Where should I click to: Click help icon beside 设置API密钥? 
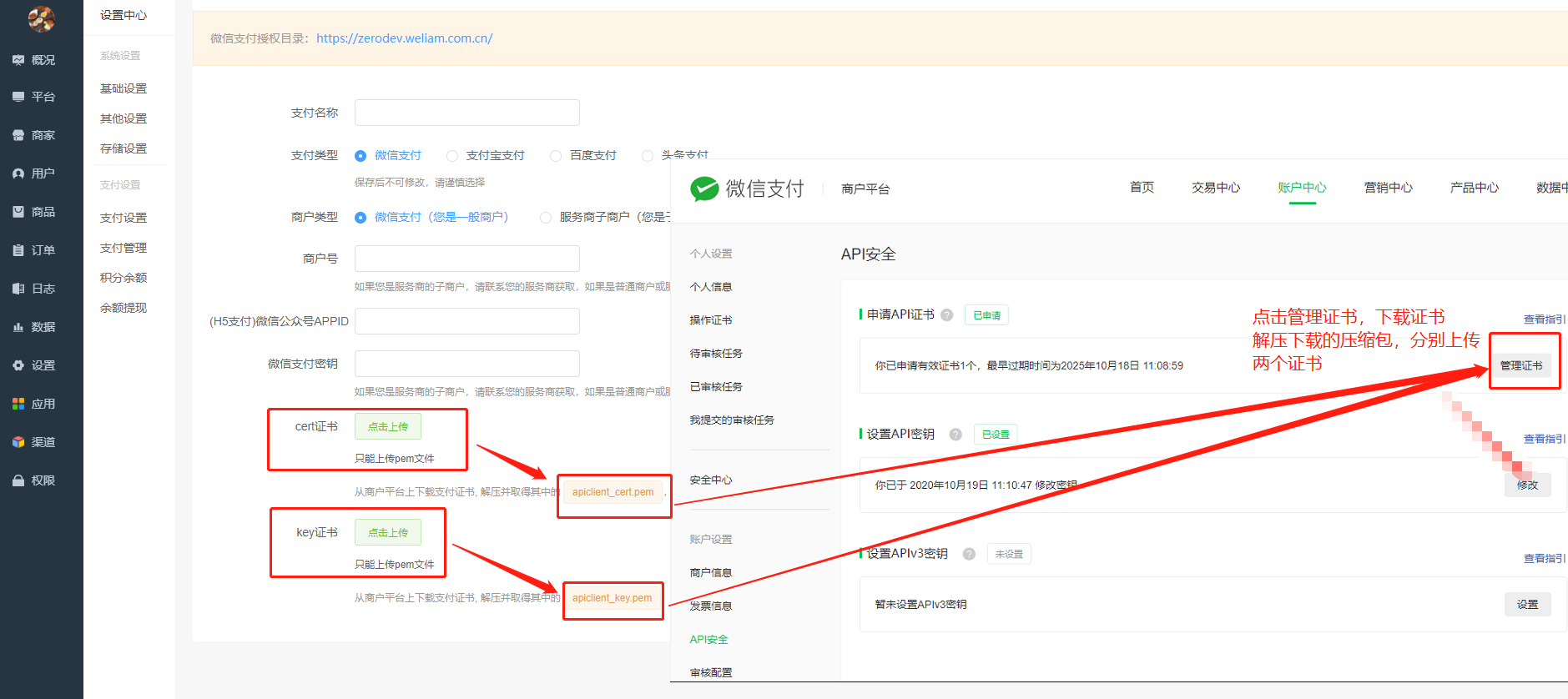pos(956,435)
